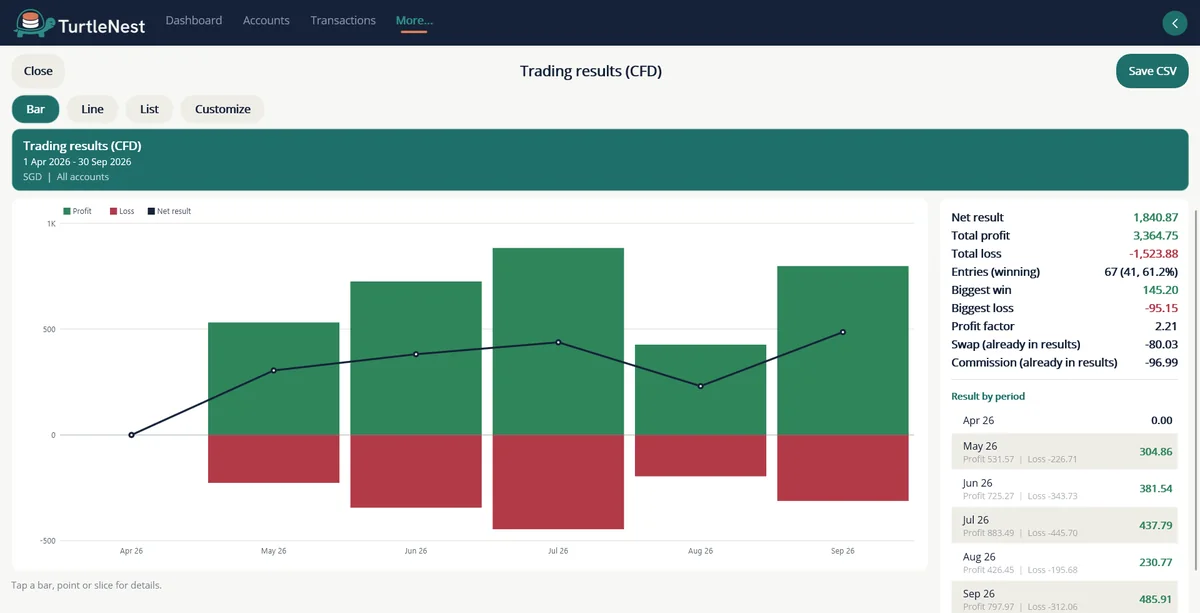Click the Total loss value -1,523.88
The image size is (1200, 613).
coord(1153,253)
